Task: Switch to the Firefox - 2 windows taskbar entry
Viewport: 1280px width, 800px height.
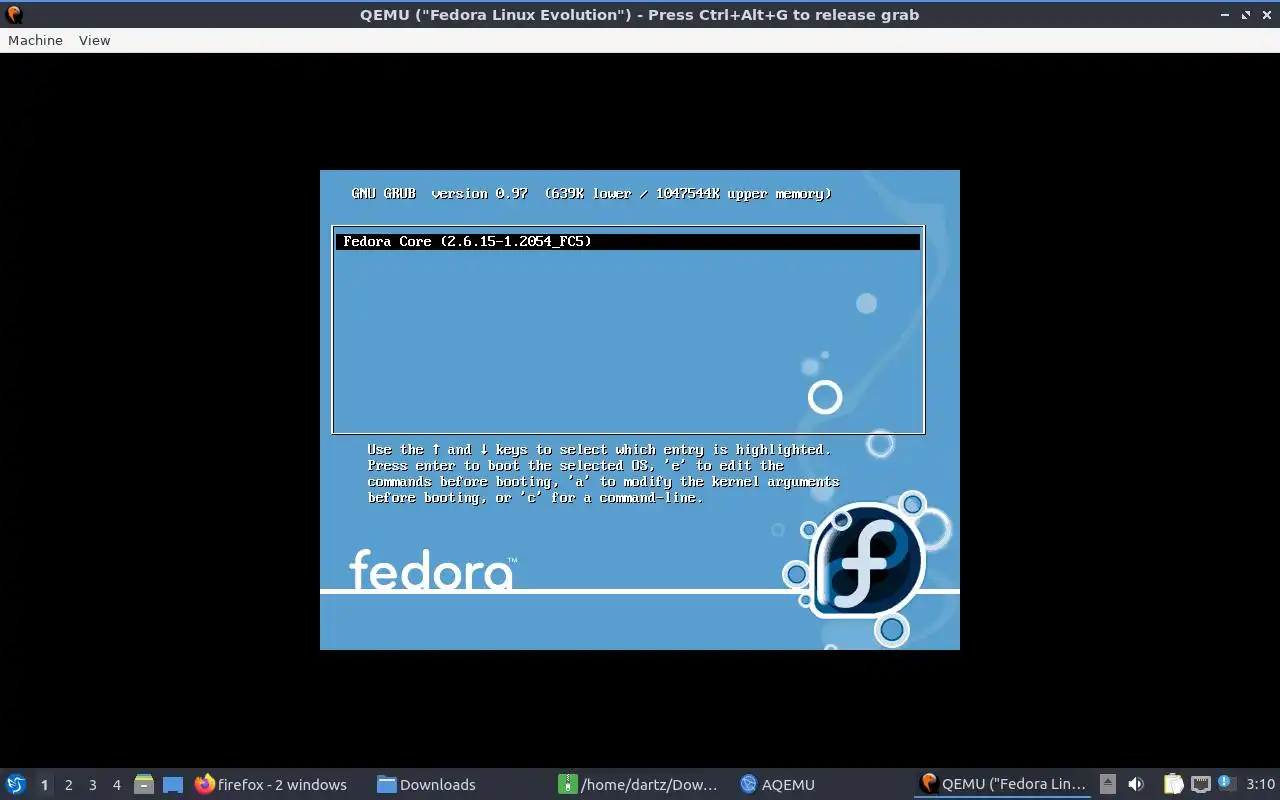Action: (271, 784)
